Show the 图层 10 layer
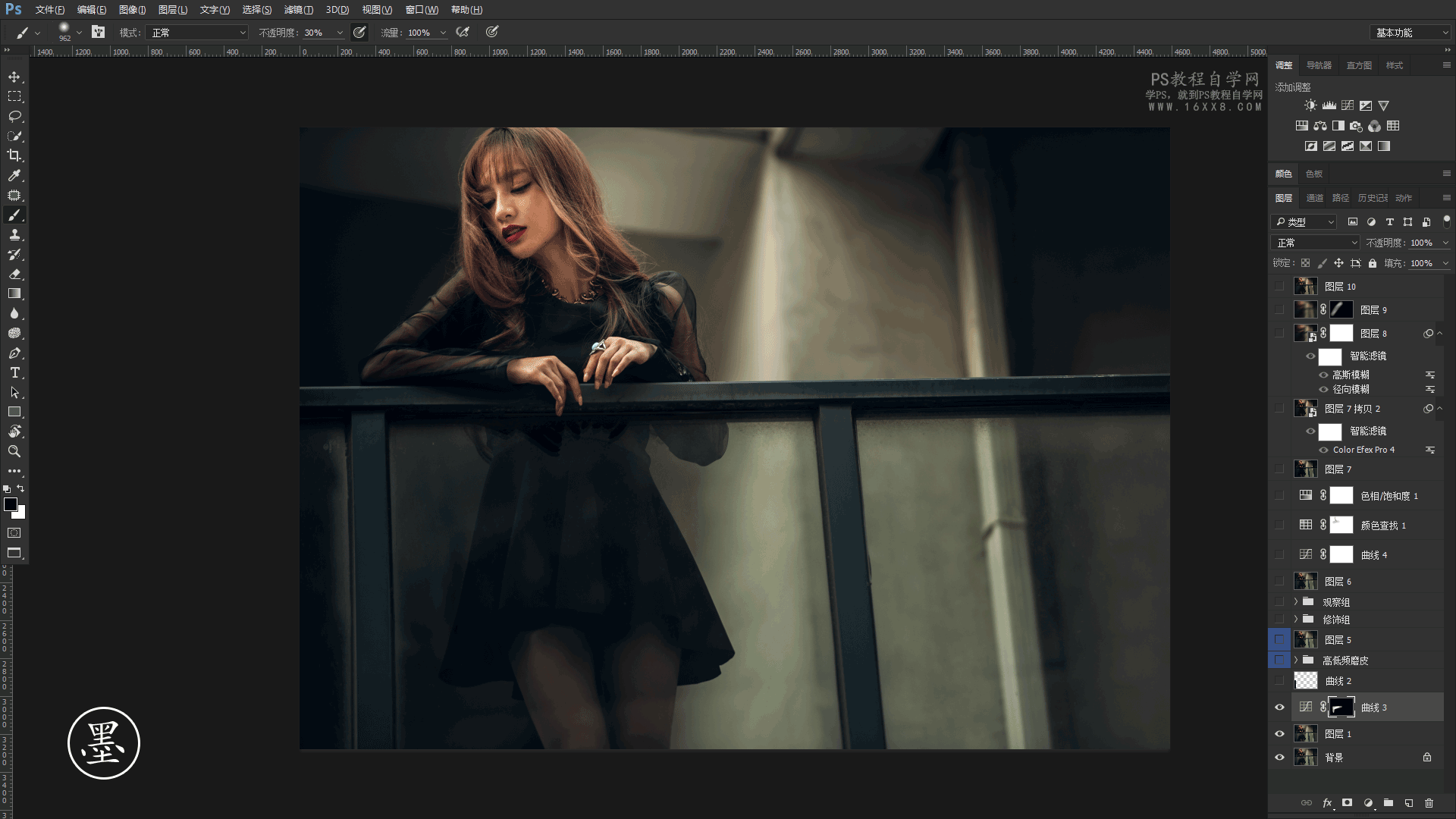Image resolution: width=1456 pixels, height=819 pixels. (x=1279, y=287)
